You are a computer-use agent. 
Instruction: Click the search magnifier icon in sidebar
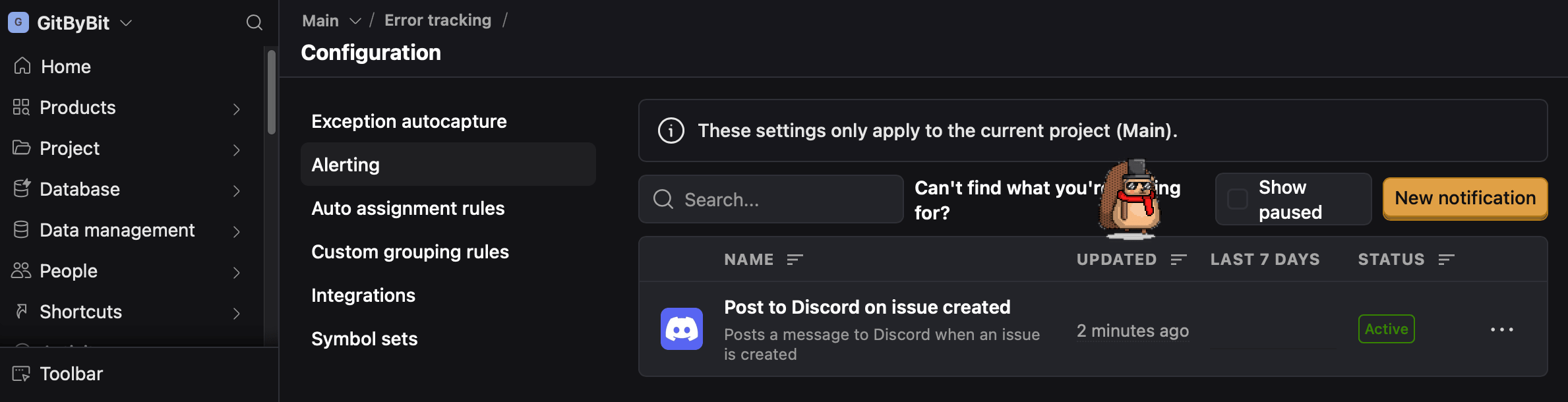click(x=254, y=23)
